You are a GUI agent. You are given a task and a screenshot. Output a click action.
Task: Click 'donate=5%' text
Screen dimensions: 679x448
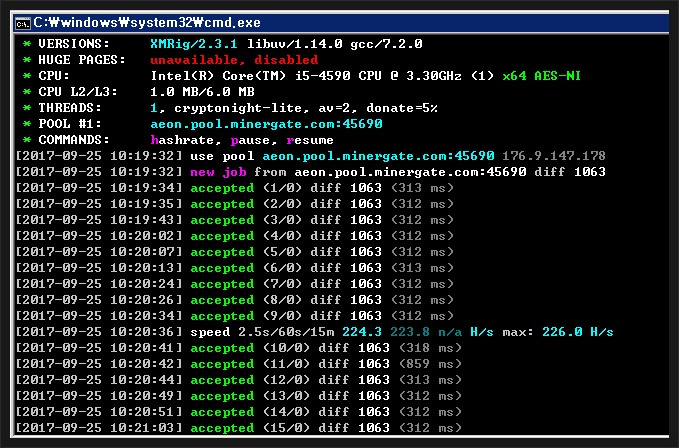[x=402, y=108]
